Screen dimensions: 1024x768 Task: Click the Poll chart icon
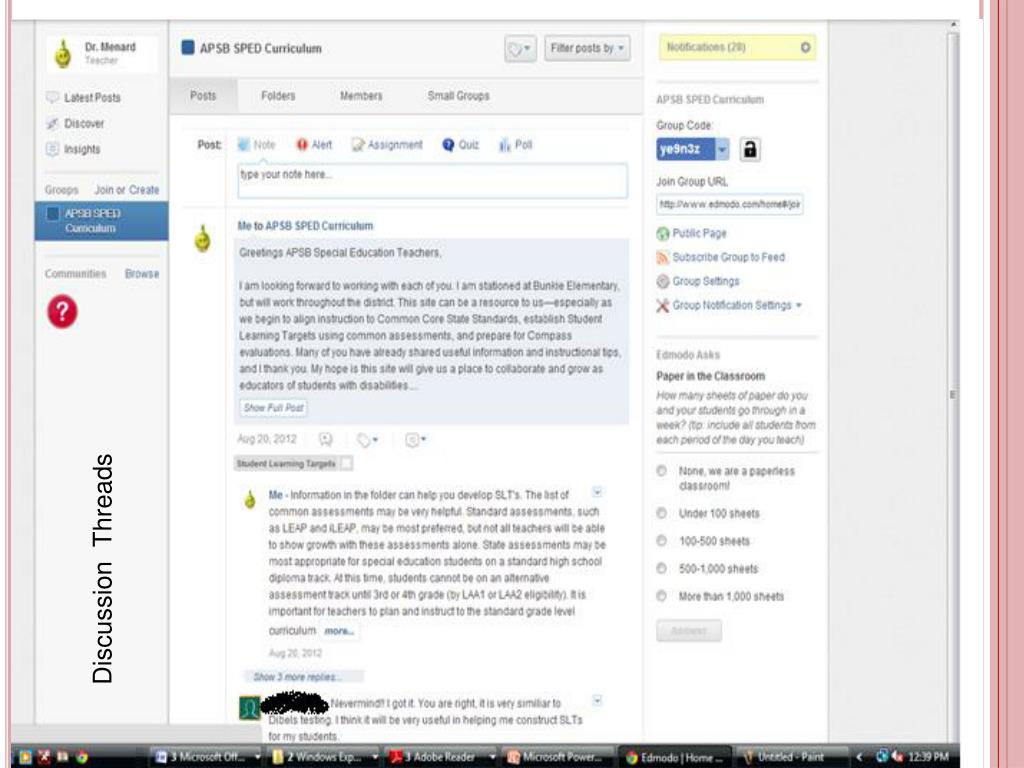coord(504,145)
